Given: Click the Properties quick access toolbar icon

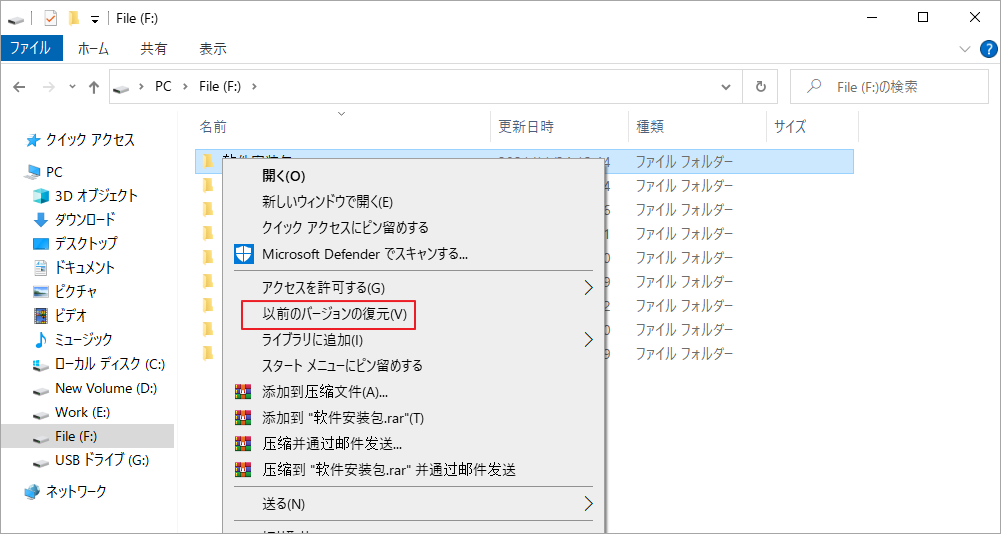Looking at the screenshot, I should click(50, 19).
